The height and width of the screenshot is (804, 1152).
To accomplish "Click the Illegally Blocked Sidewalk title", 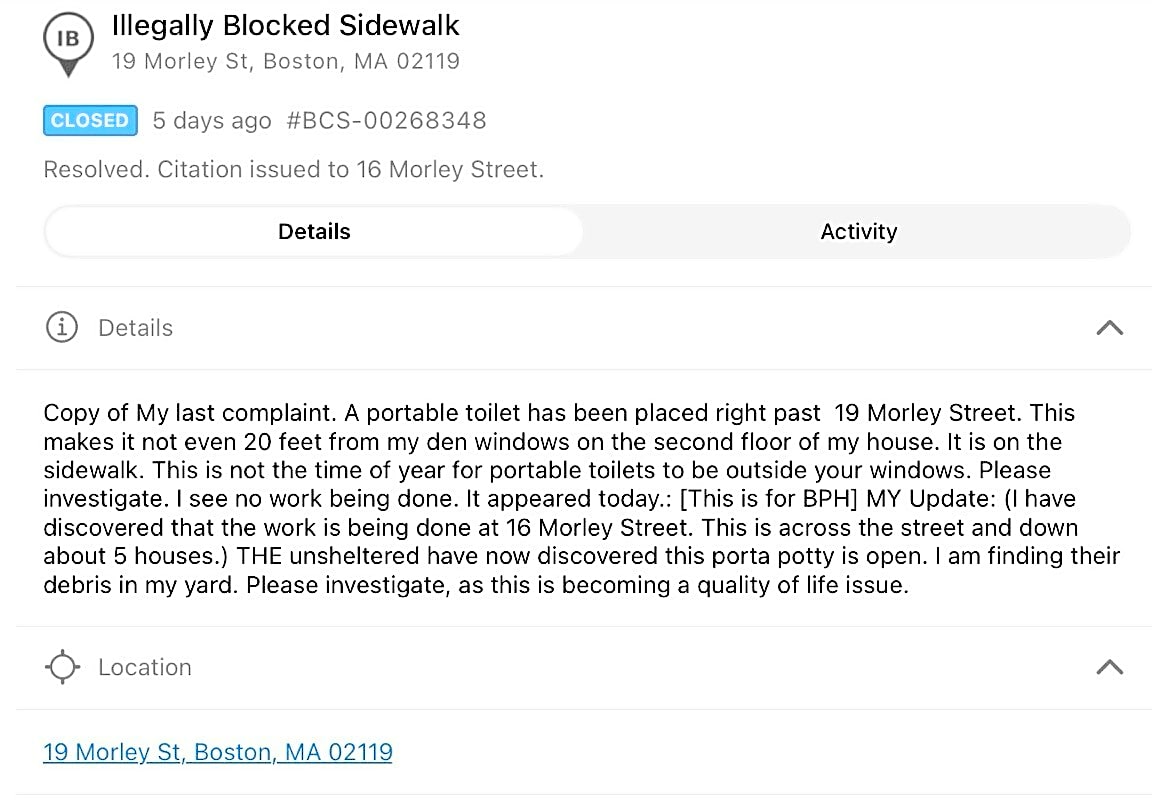I will tap(285, 26).
